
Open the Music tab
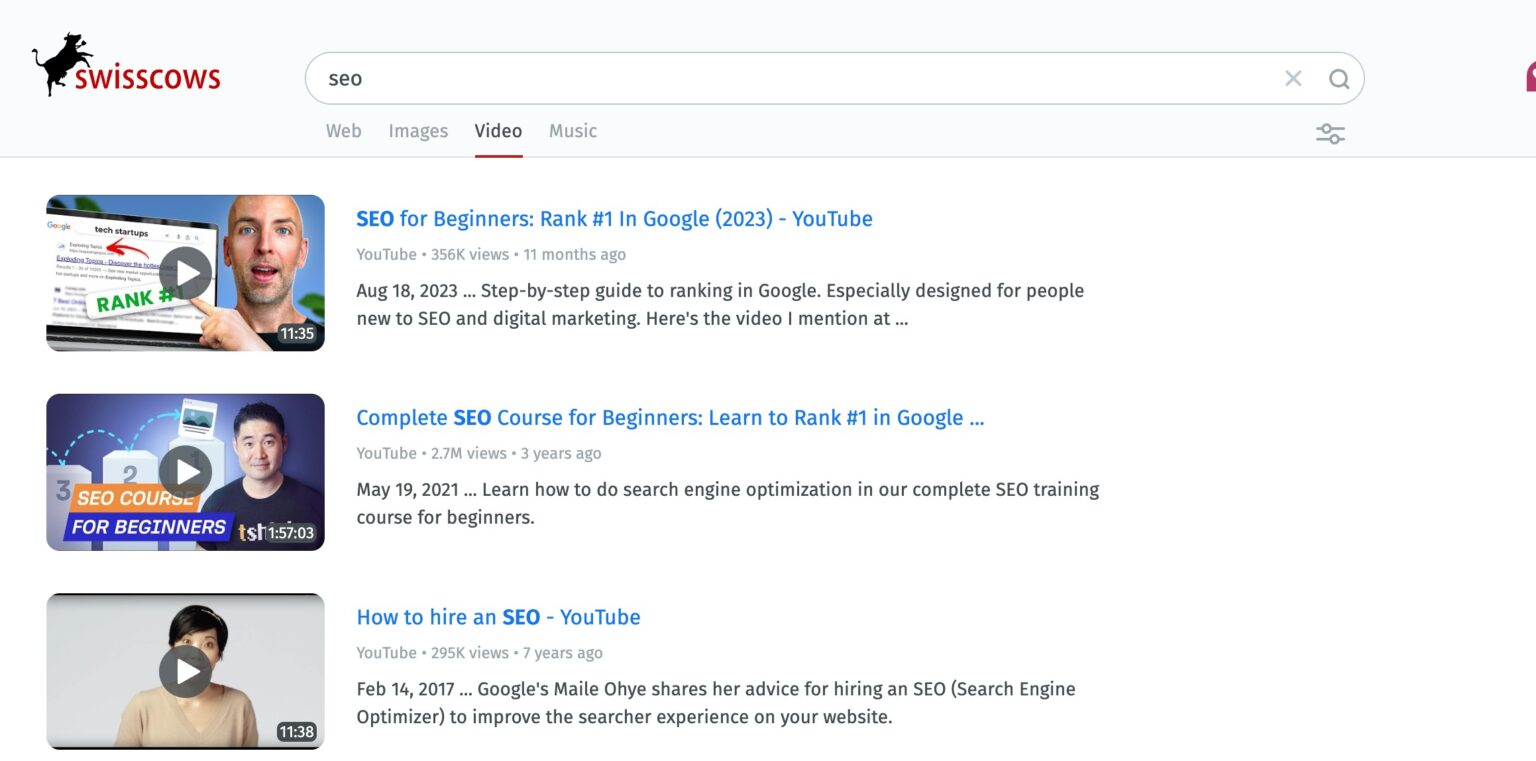tap(573, 131)
